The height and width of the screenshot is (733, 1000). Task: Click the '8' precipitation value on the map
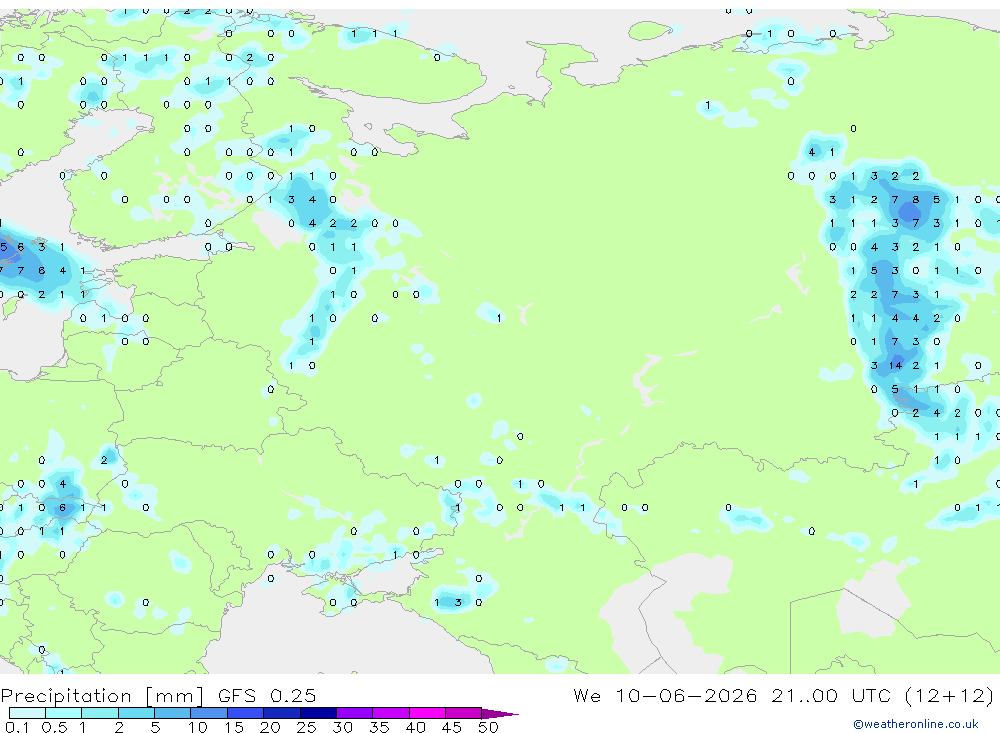[x=916, y=200]
